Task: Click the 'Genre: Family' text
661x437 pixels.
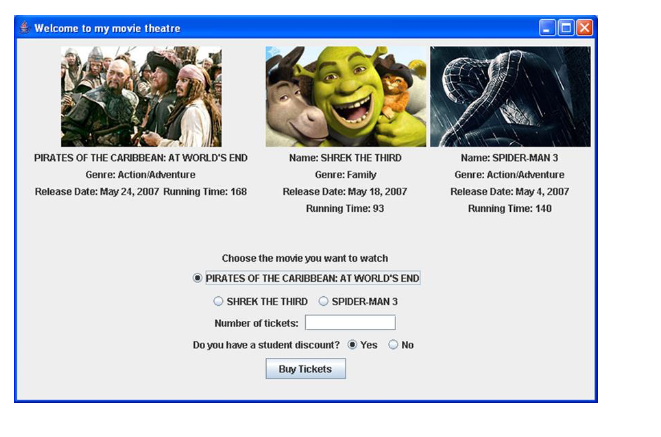Action: click(346, 175)
